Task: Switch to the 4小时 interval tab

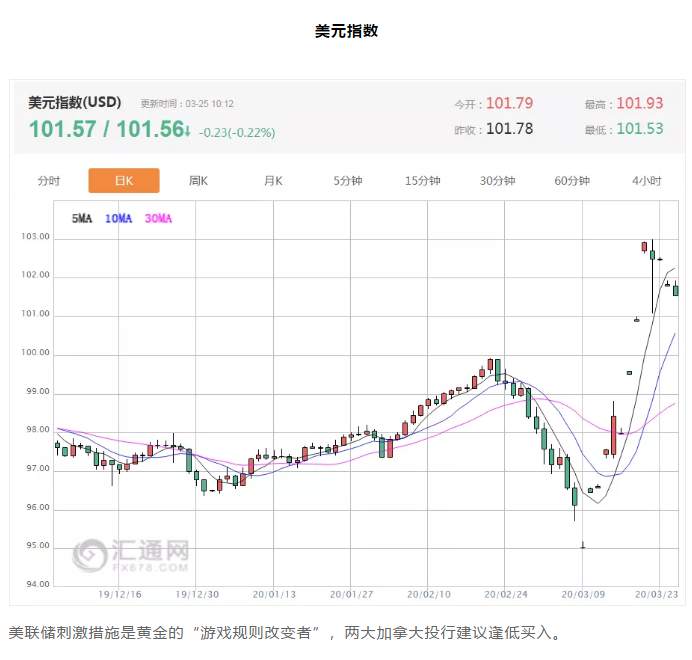Action: click(x=647, y=181)
